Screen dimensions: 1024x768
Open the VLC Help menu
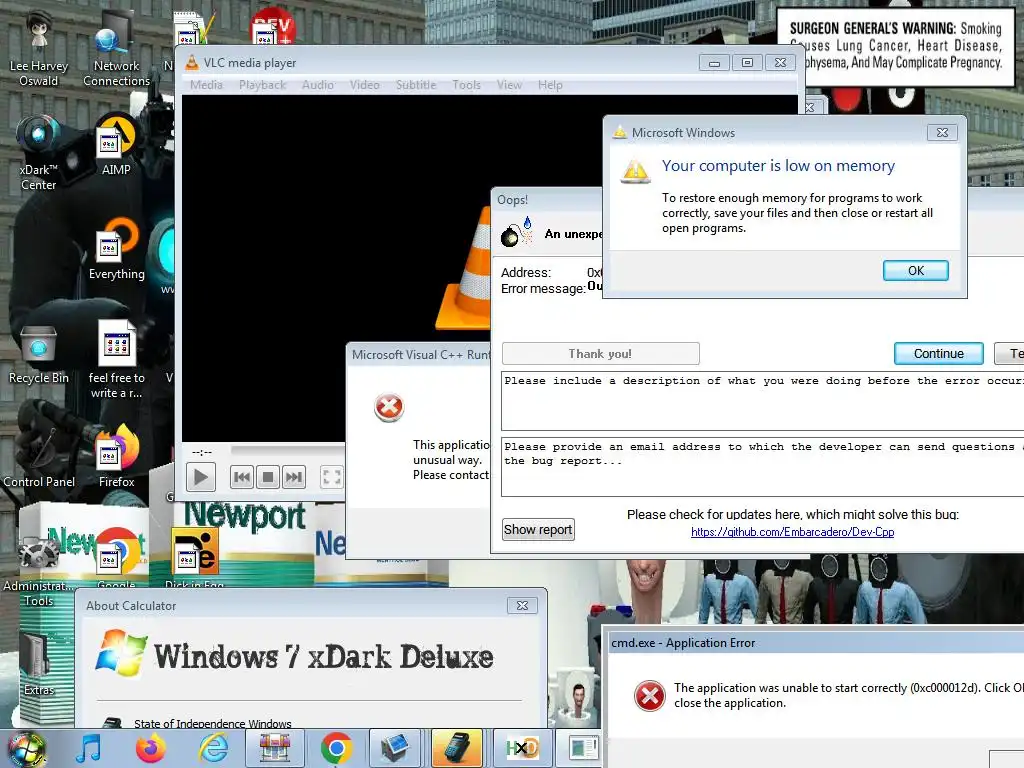pos(551,85)
